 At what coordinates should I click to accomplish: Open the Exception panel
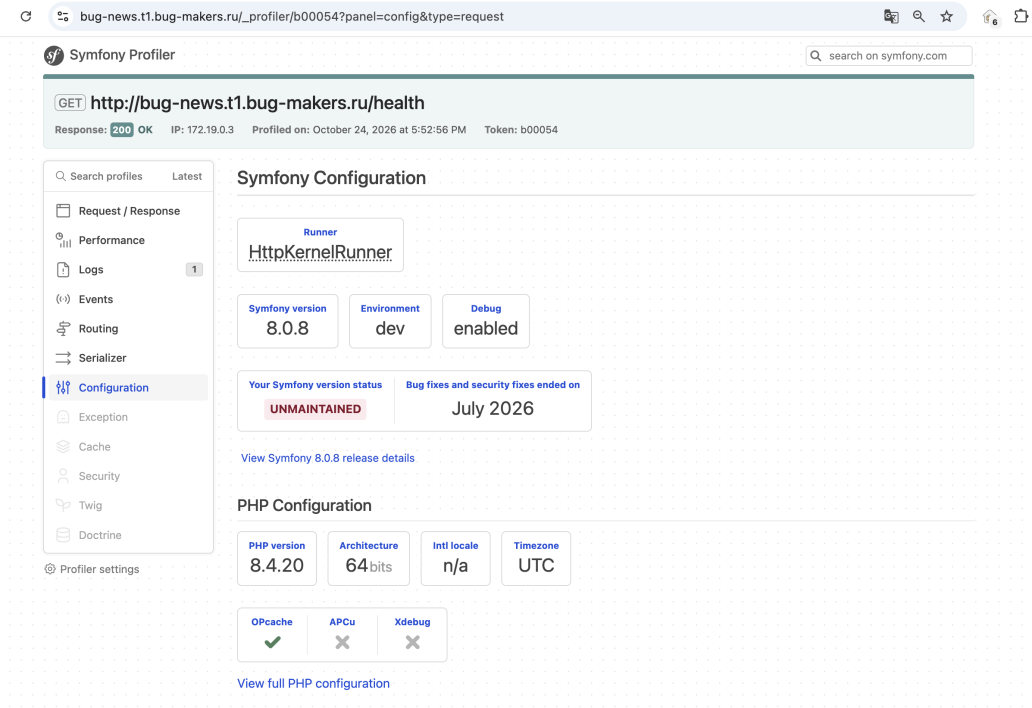128,417
